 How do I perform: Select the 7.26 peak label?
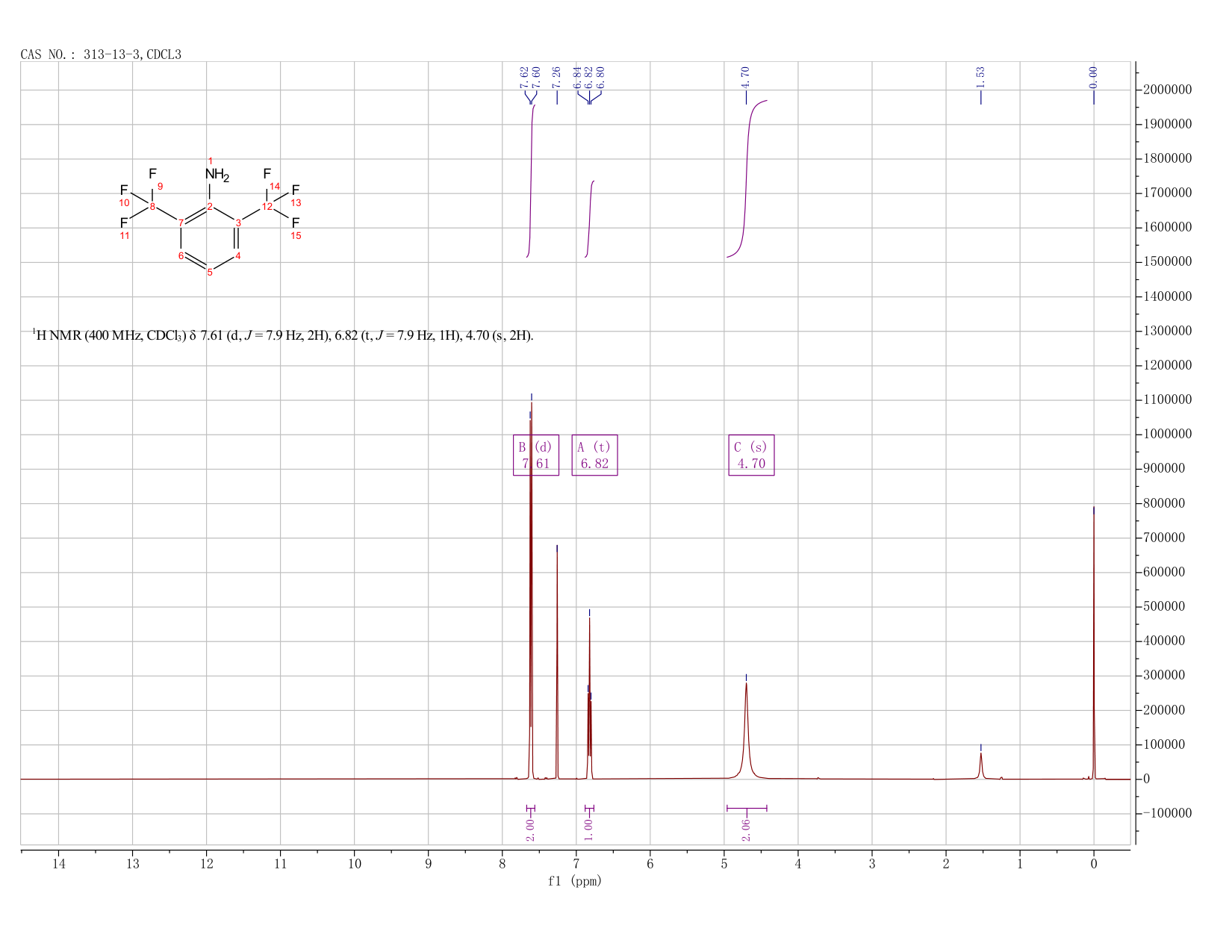(556, 76)
